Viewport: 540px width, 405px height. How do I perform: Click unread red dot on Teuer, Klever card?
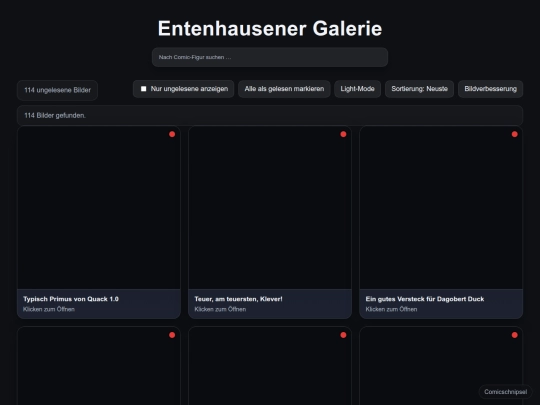(343, 134)
